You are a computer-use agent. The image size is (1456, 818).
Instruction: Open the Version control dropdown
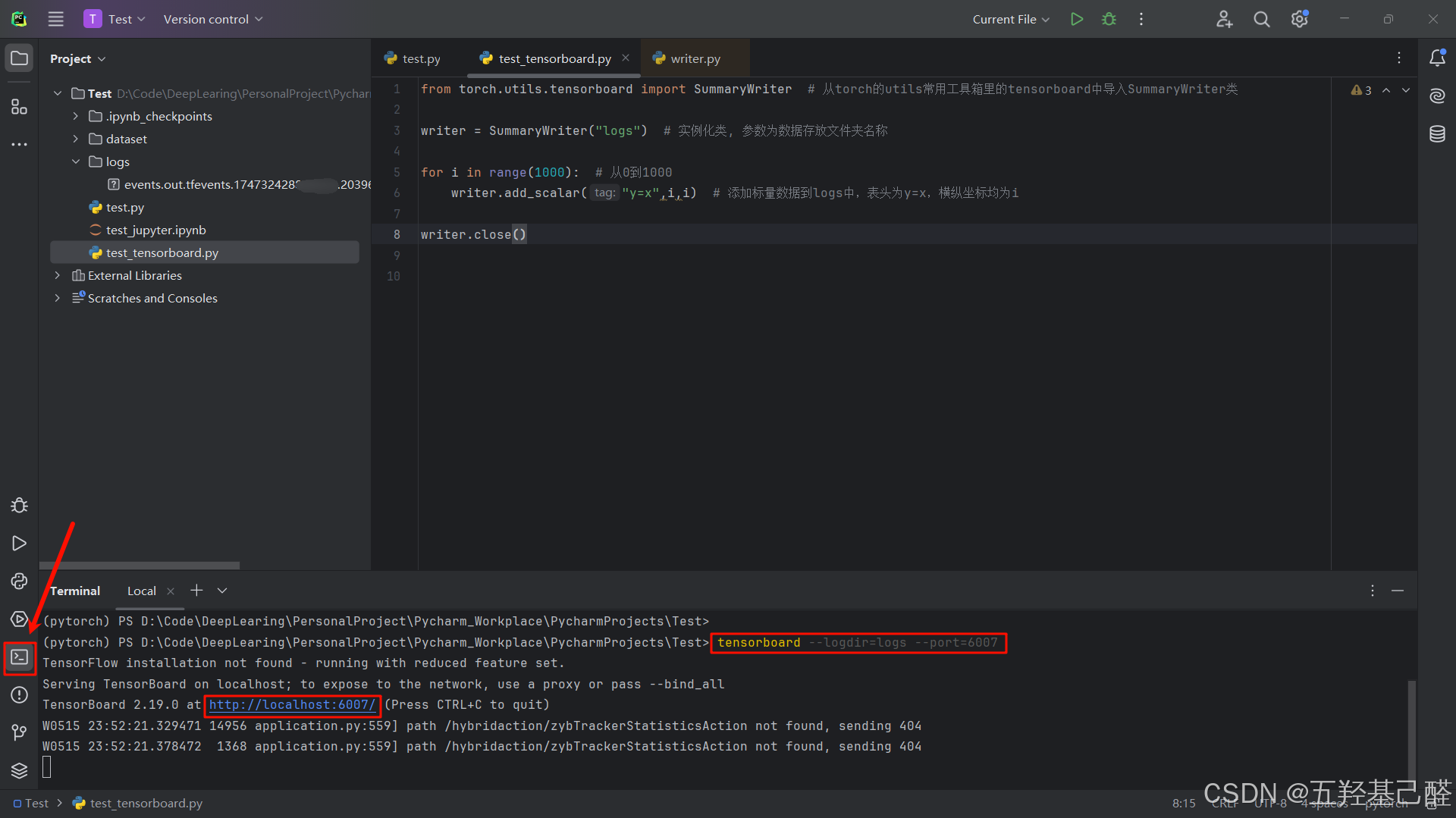point(213,19)
